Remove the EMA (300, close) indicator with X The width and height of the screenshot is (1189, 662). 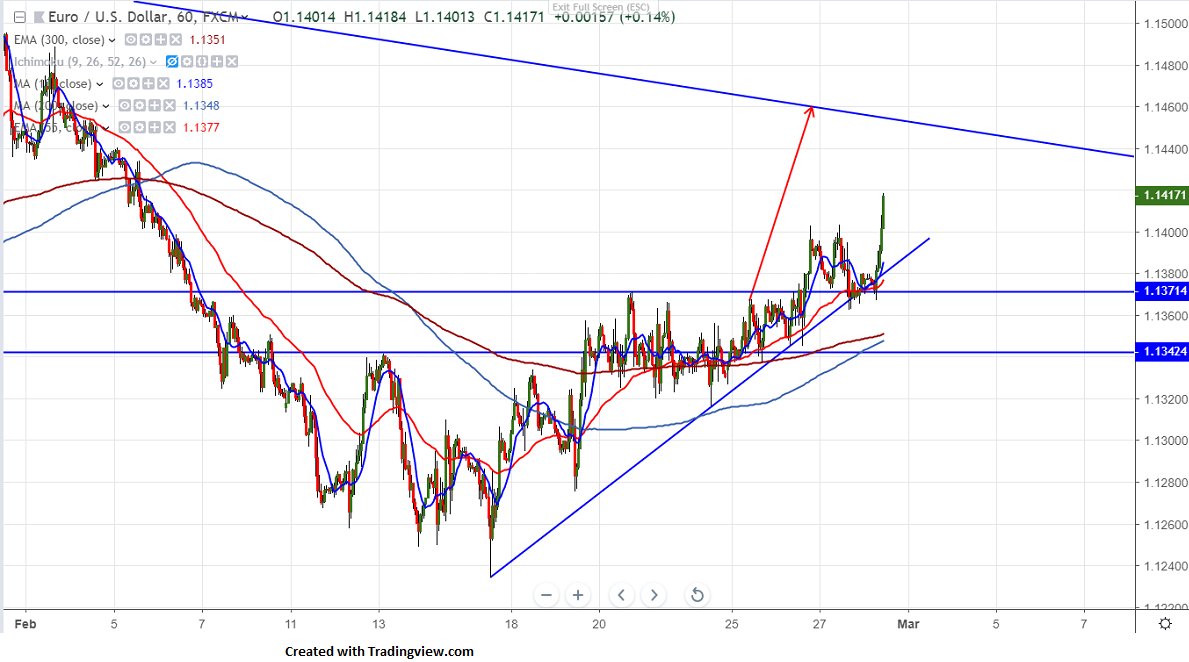pos(176,40)
